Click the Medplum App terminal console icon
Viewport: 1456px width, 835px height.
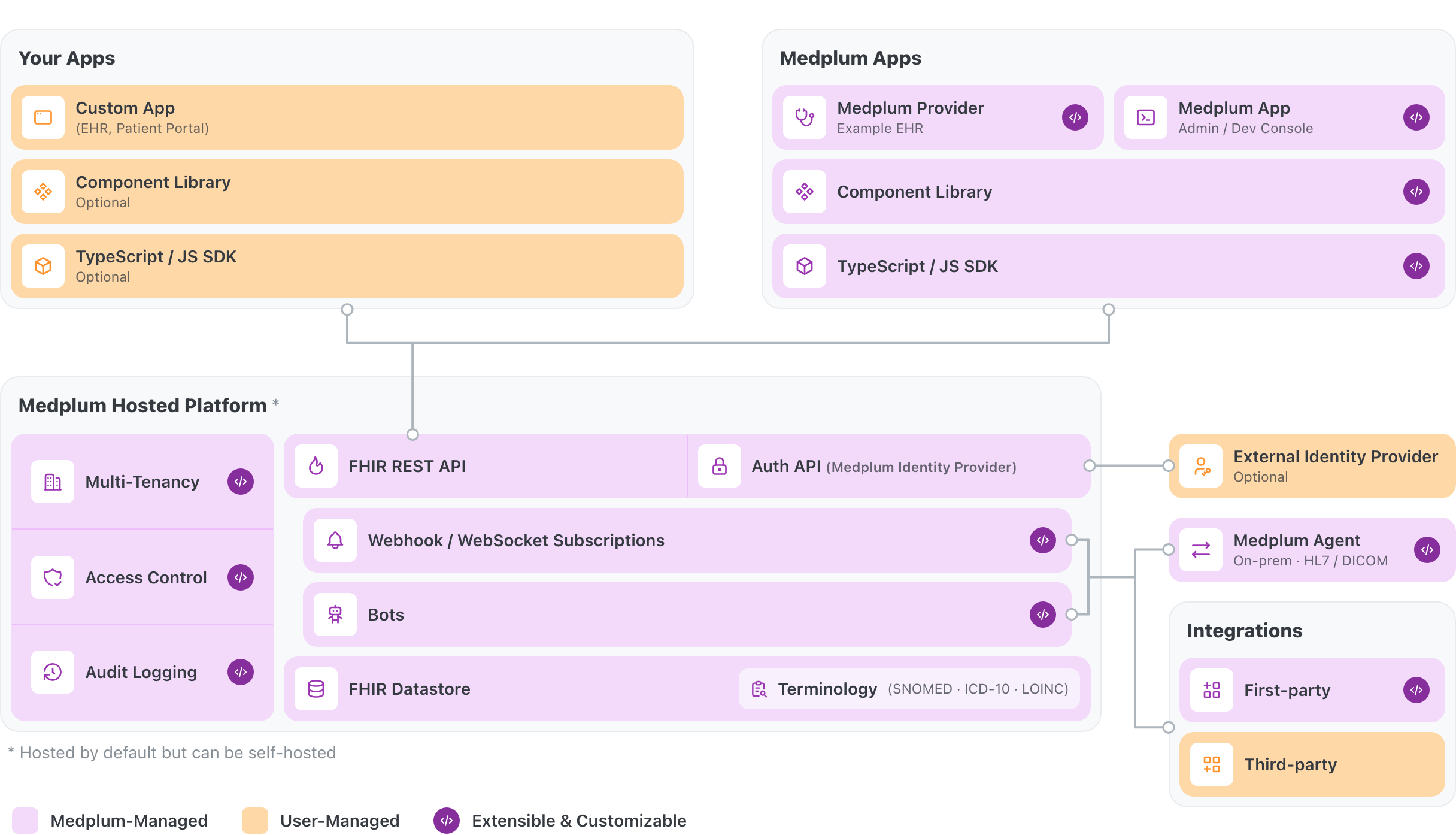click(1146, 117)
